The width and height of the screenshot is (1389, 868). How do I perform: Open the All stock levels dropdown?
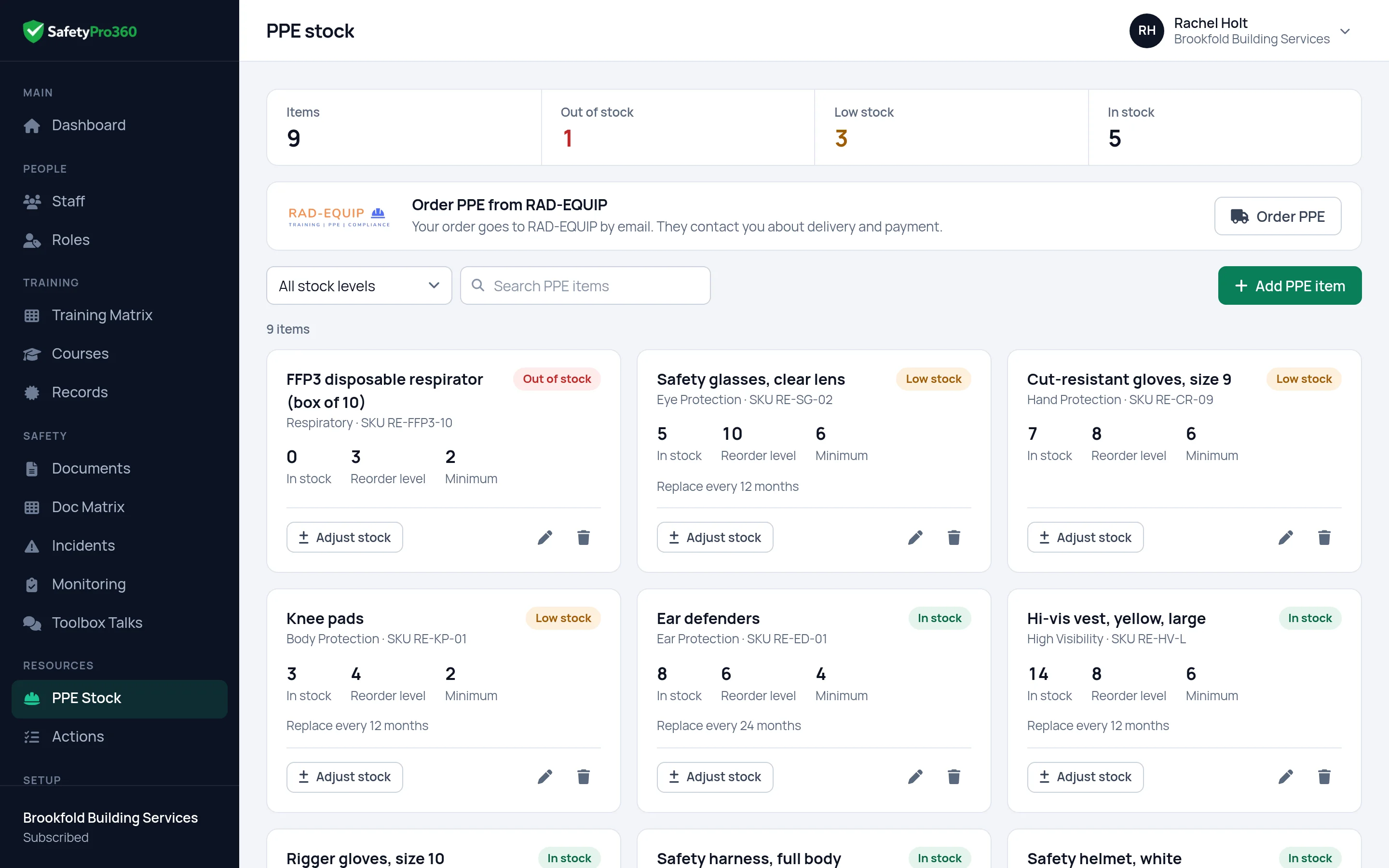359,285
